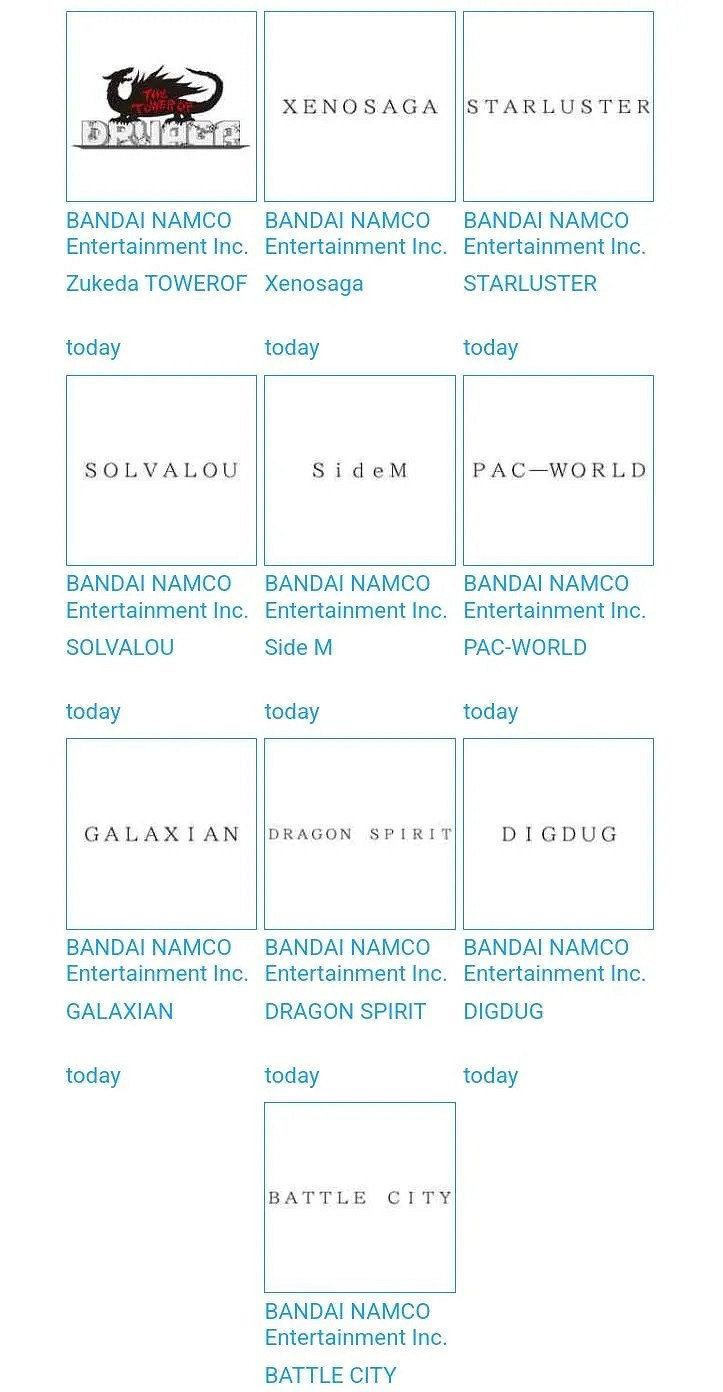This screenshot has height=1392, width=723.
Task: Open the Side M title link
Action: point(298,648)
